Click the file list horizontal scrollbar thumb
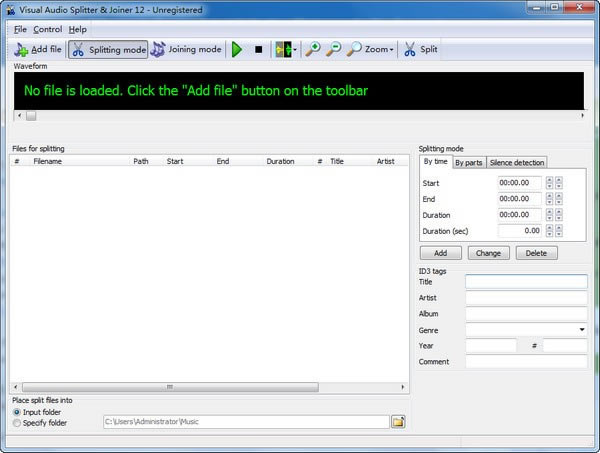Viewport: 600px width, 453px height. [x=170, y=387]
